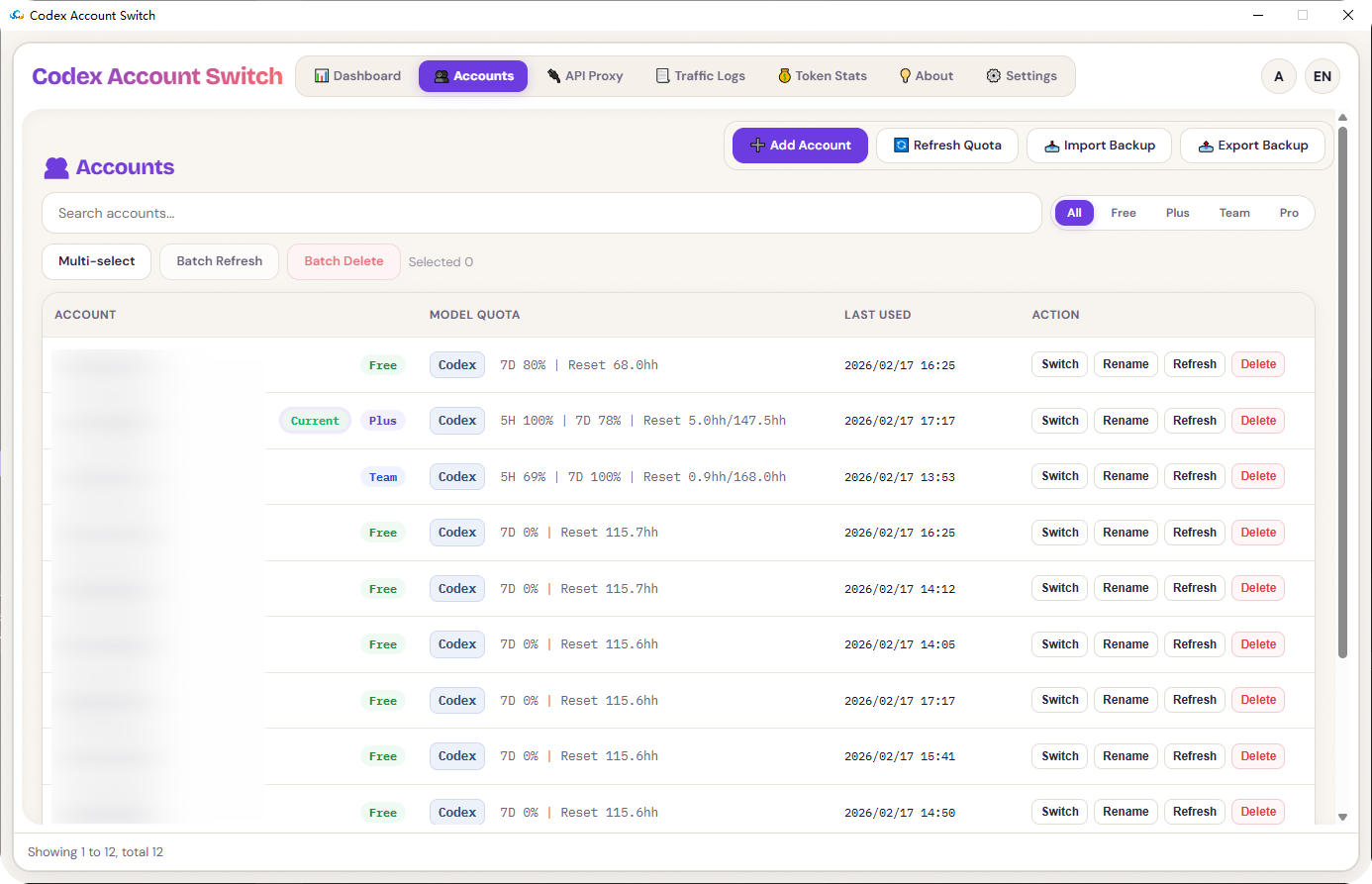Click quota text '5H 100% | 7D 78%'
Screen dimensions: 1372x884
coord(560,421)
